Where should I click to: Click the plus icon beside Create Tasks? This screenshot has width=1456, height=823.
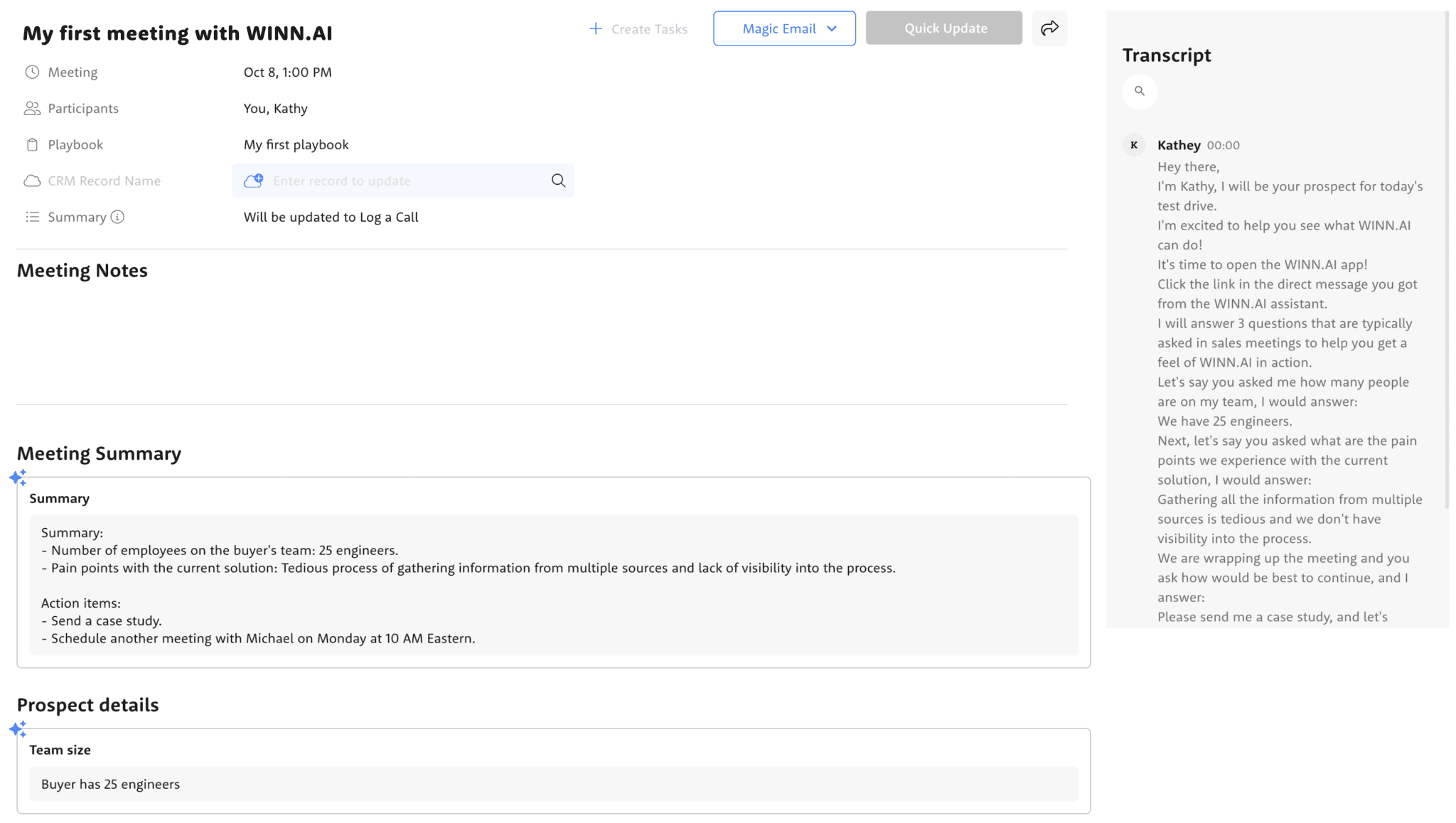596,28
